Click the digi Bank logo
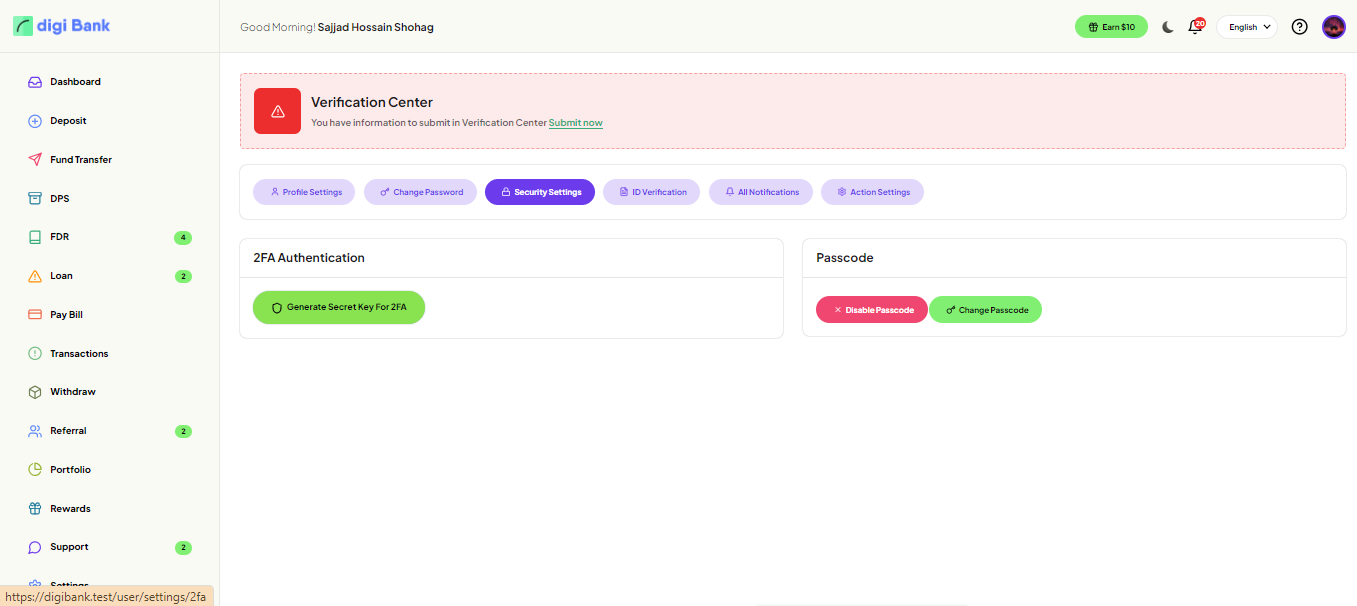 tap(62, 26)
